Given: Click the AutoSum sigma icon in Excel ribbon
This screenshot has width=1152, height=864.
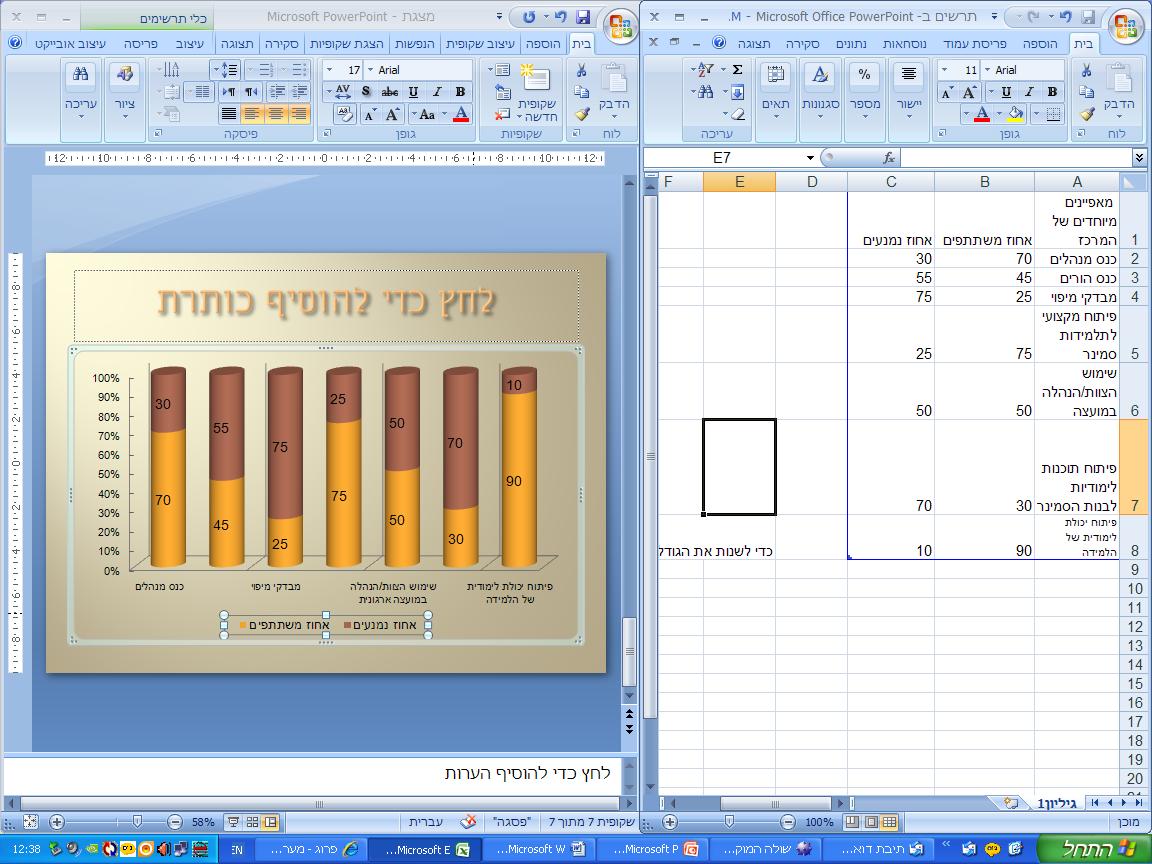Looking at the screenshot, I should pyautogui.click(x=737, y=70).
